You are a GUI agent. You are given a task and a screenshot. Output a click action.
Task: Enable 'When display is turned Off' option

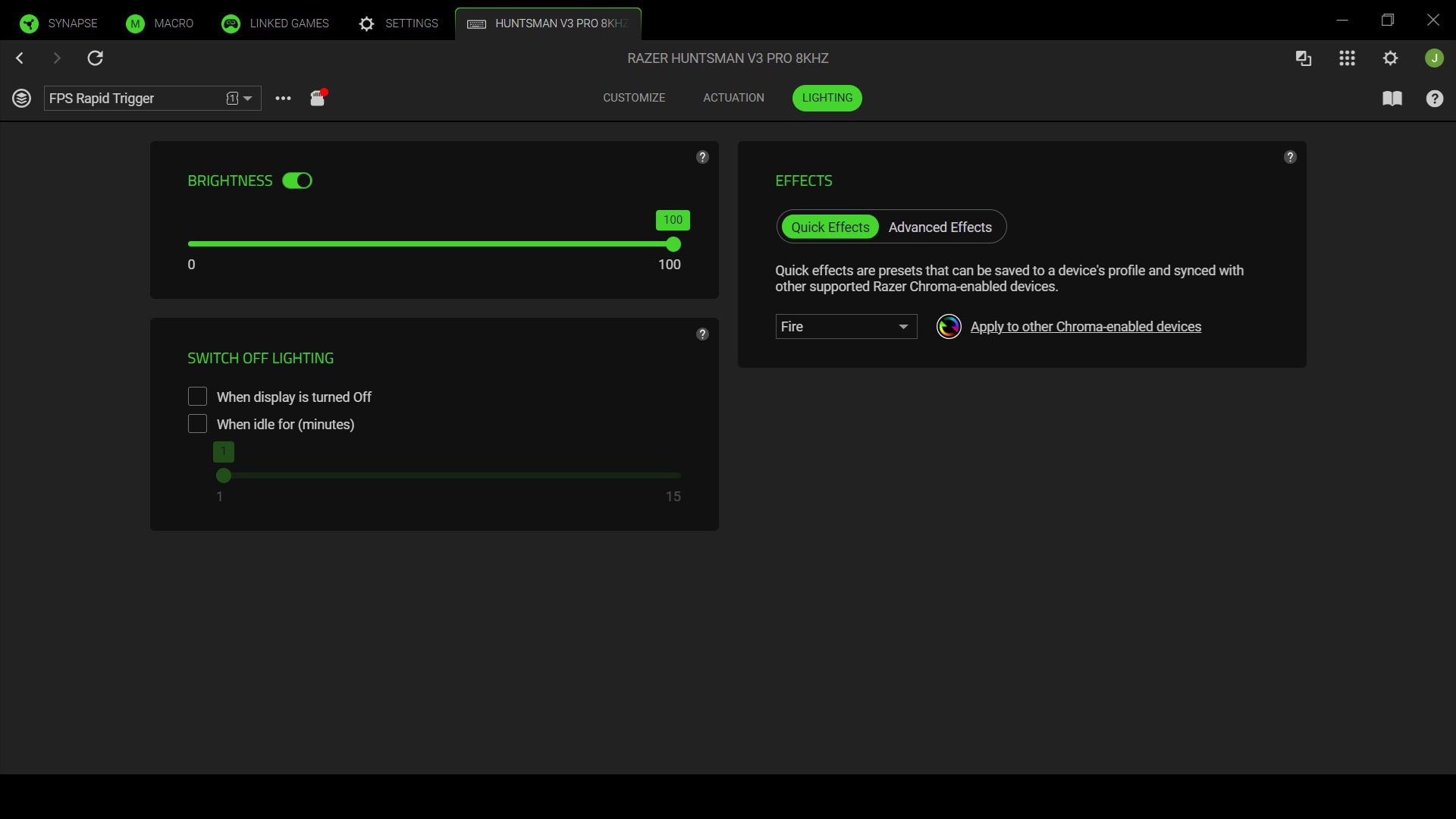tap(196, 396)
